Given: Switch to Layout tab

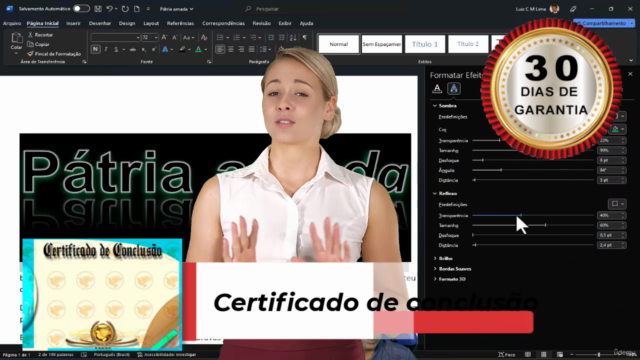Looking at the screenshot, I should [x=151, y=23].
